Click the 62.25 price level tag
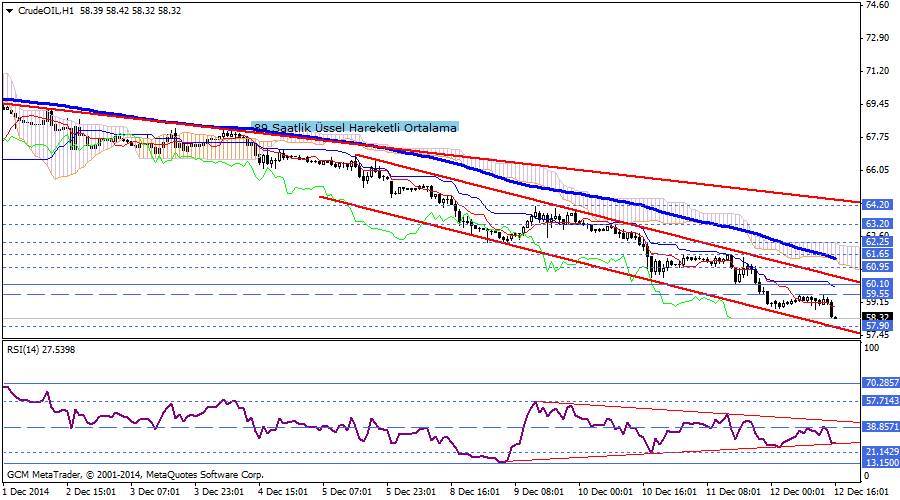The height and width of the screenshot is (500, 900). coord(877,242)
